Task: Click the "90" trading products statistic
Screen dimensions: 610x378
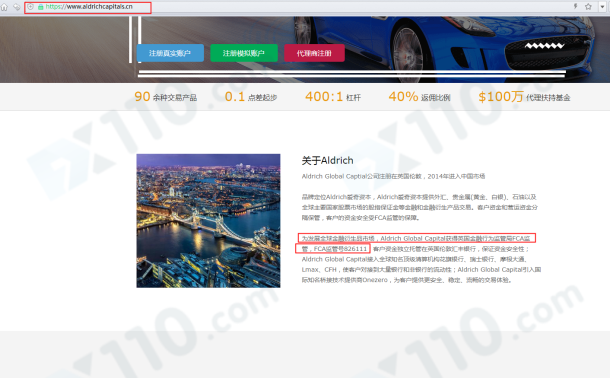Action: [x=142, y=96]
